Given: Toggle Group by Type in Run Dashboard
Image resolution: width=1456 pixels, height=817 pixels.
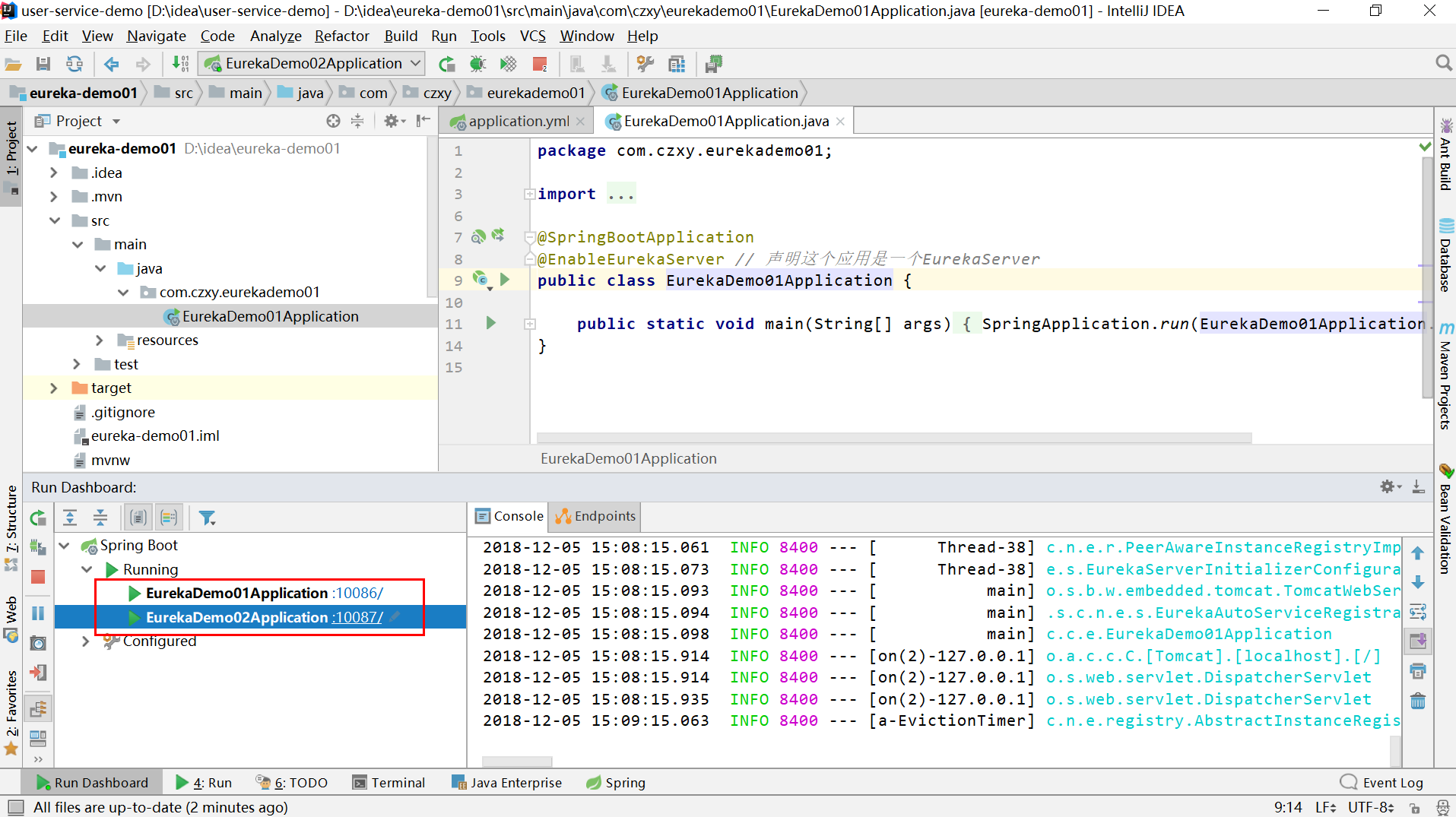Looking at the screenshot, I should [x=138, y=518].
